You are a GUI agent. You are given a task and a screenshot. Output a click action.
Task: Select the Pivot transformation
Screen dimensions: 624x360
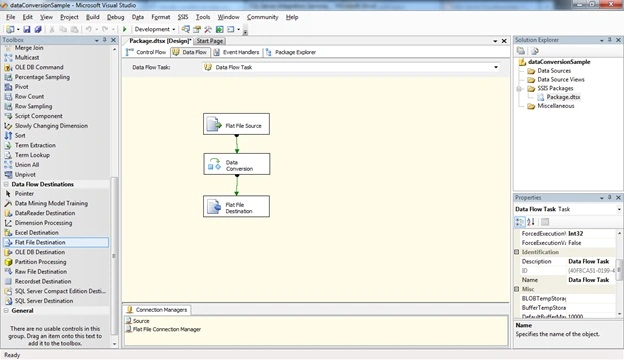coord(21,87)
